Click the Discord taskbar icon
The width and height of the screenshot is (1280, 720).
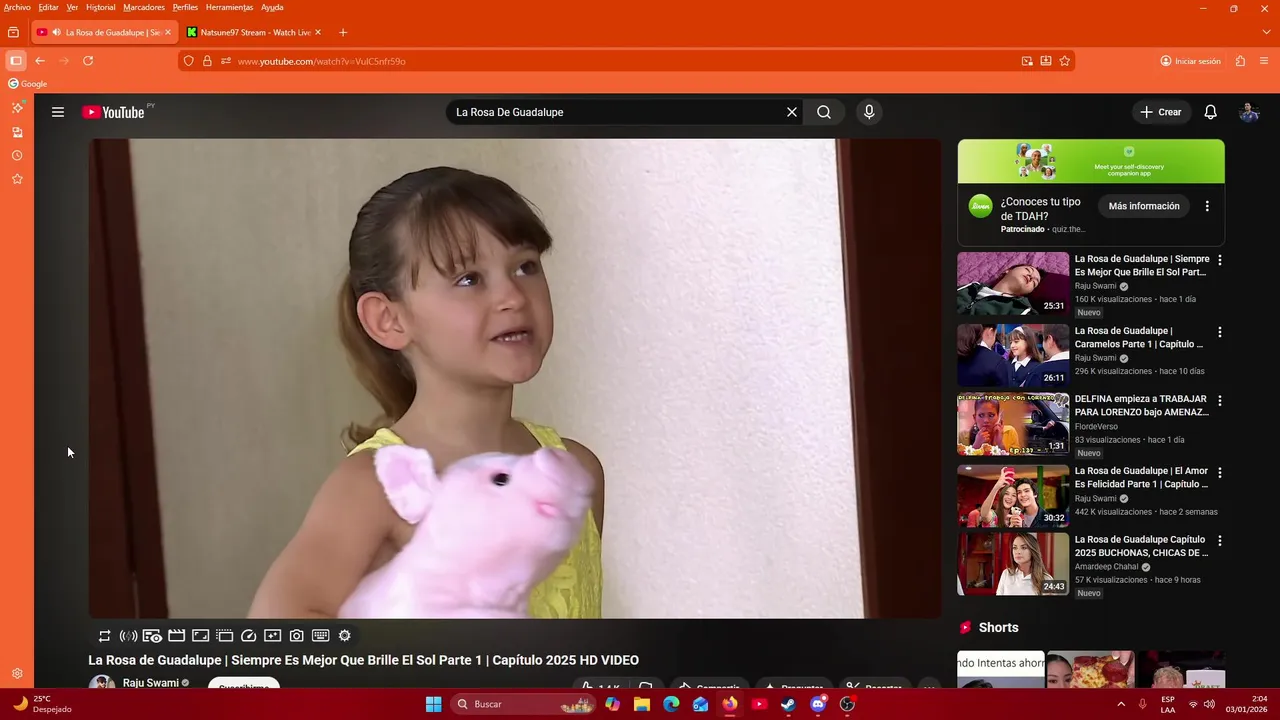click(x=818, y=704)
